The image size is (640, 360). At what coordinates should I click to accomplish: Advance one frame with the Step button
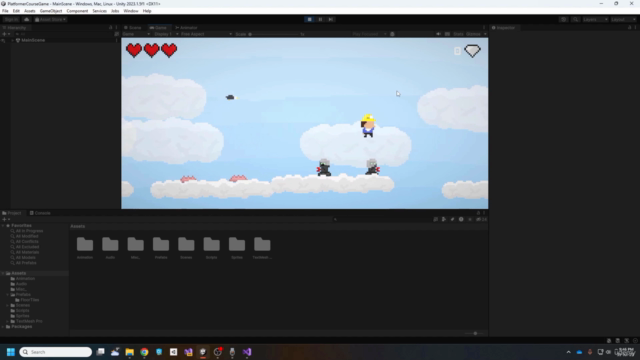point(331,19)
